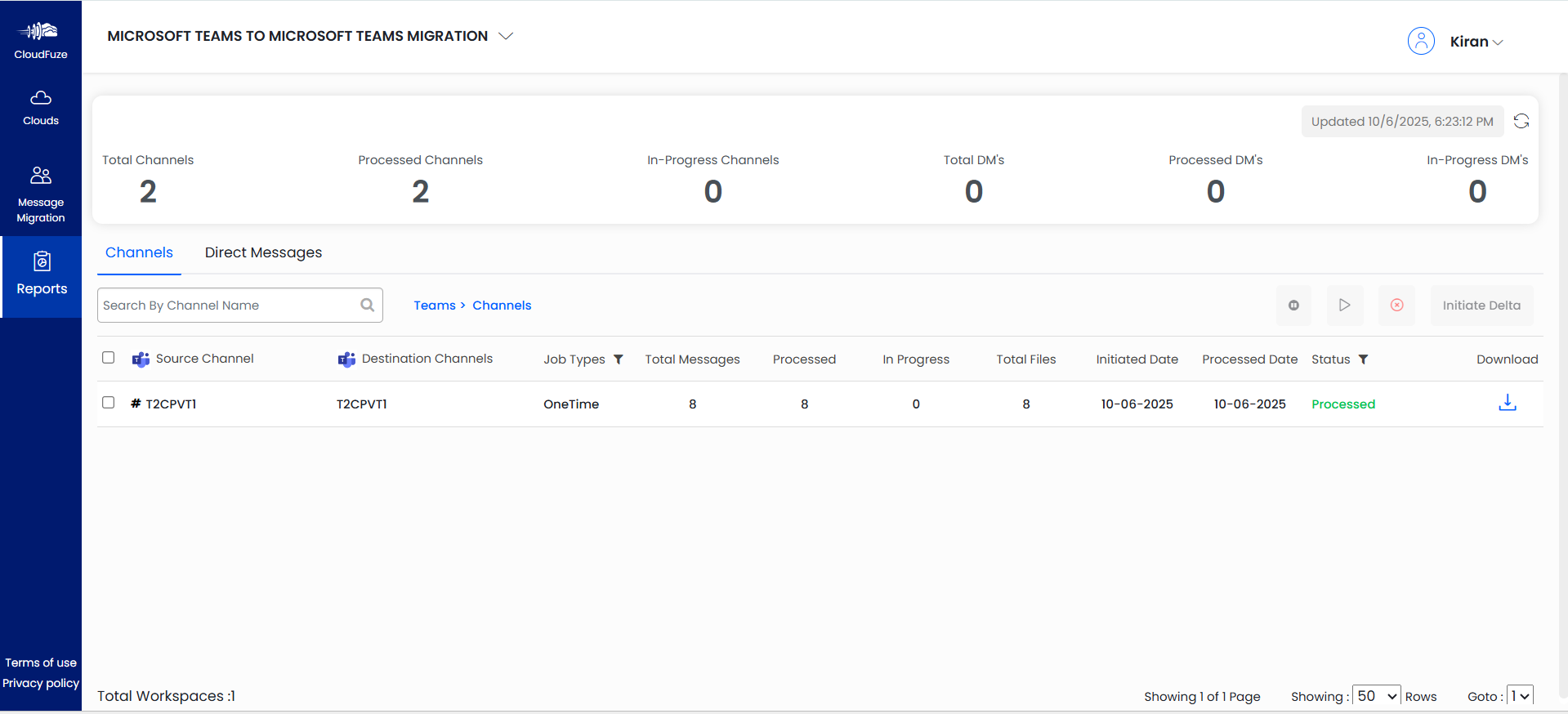Open the Clouds section in sidebar

(x=41, y=108)
